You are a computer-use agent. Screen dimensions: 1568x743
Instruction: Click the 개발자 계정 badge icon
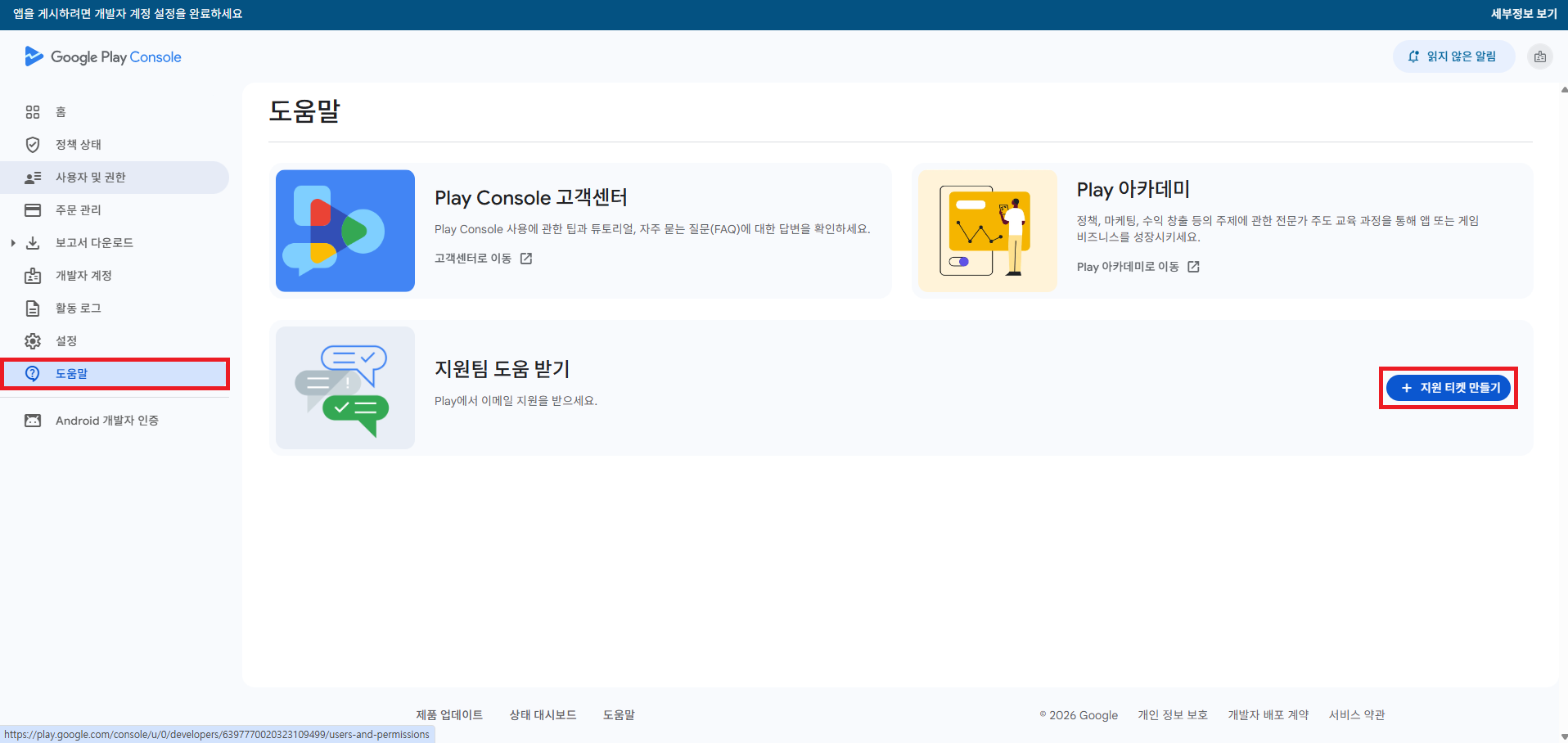point(33,276)
